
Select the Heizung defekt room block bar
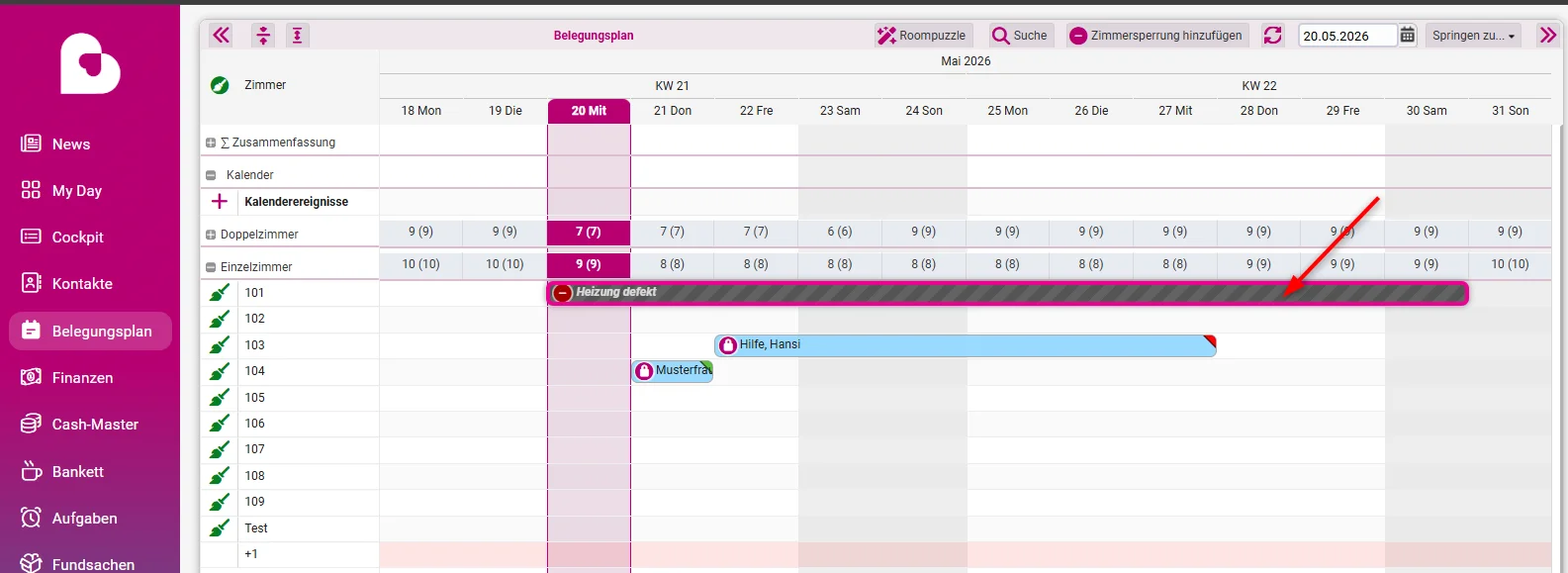click(x=1007, y=293)
